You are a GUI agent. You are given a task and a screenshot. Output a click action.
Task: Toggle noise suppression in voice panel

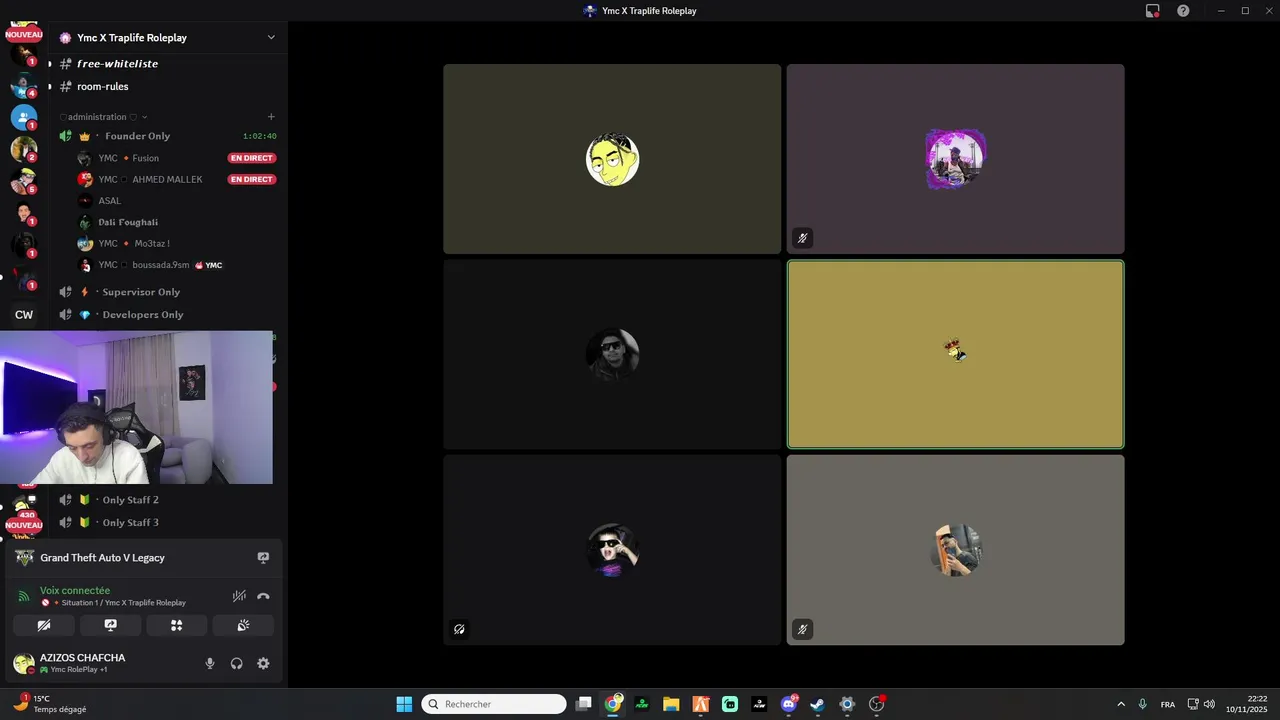coord(239,596)
